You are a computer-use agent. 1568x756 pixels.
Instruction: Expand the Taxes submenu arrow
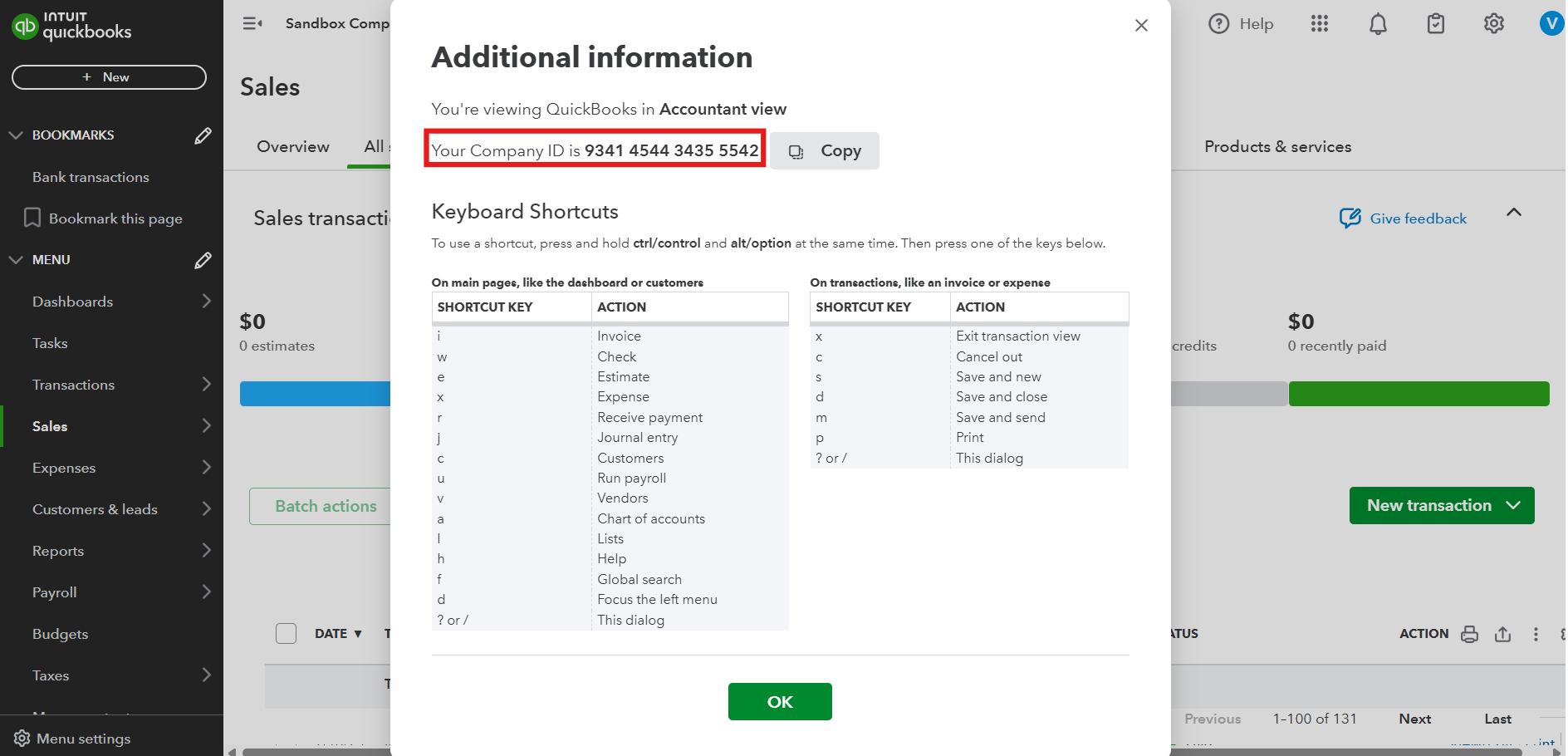point(207,675)
